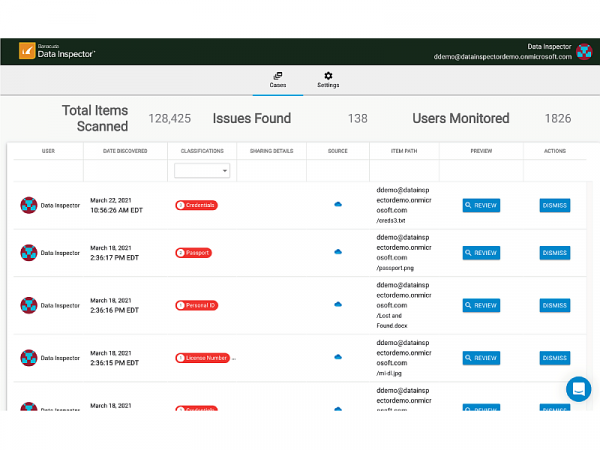600x450 pixels.
Task: Click the Credentials classification tag
Action: pyautogui.click(x=196, y=205)
